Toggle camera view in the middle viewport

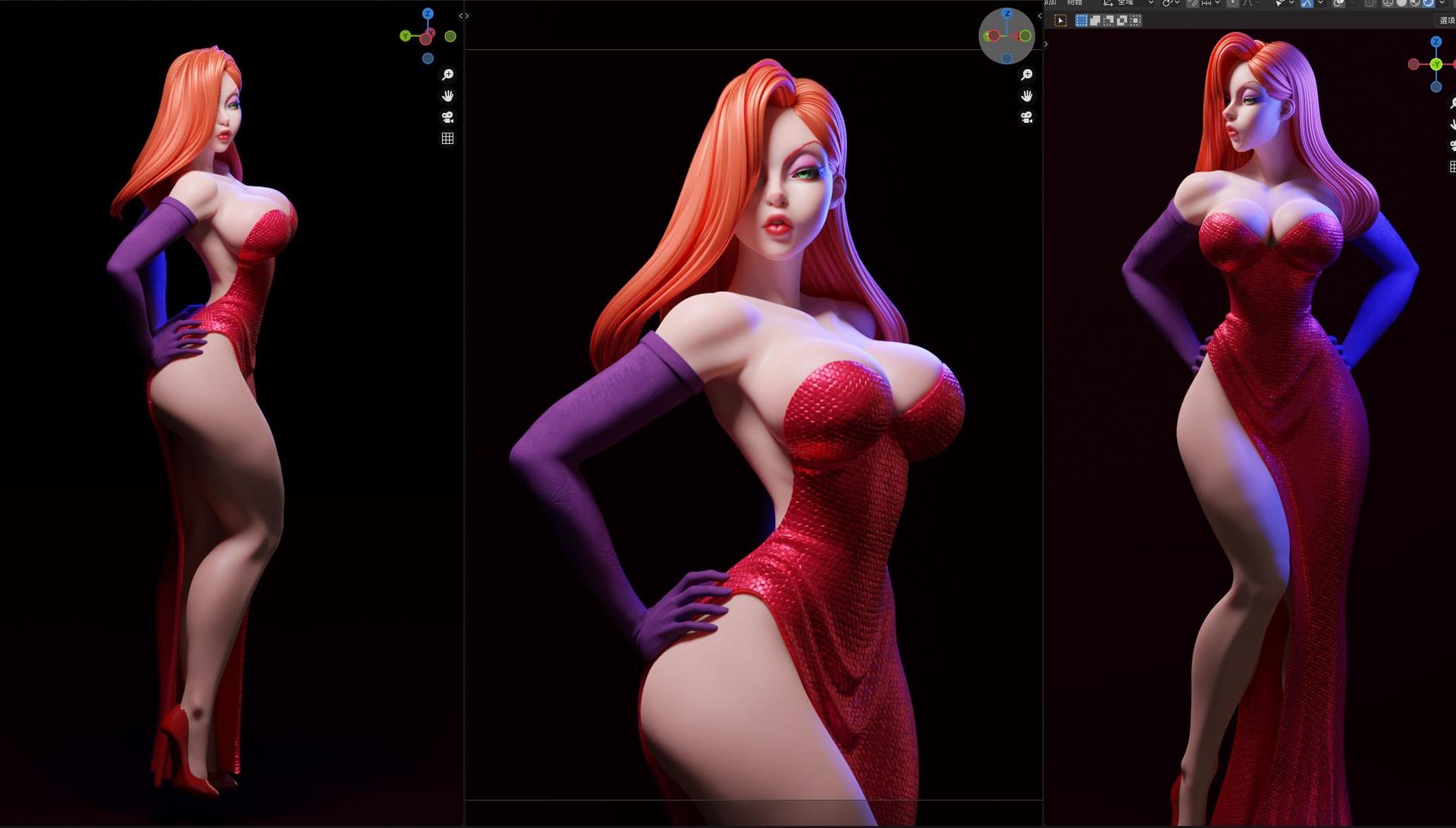coord(1027,117)
